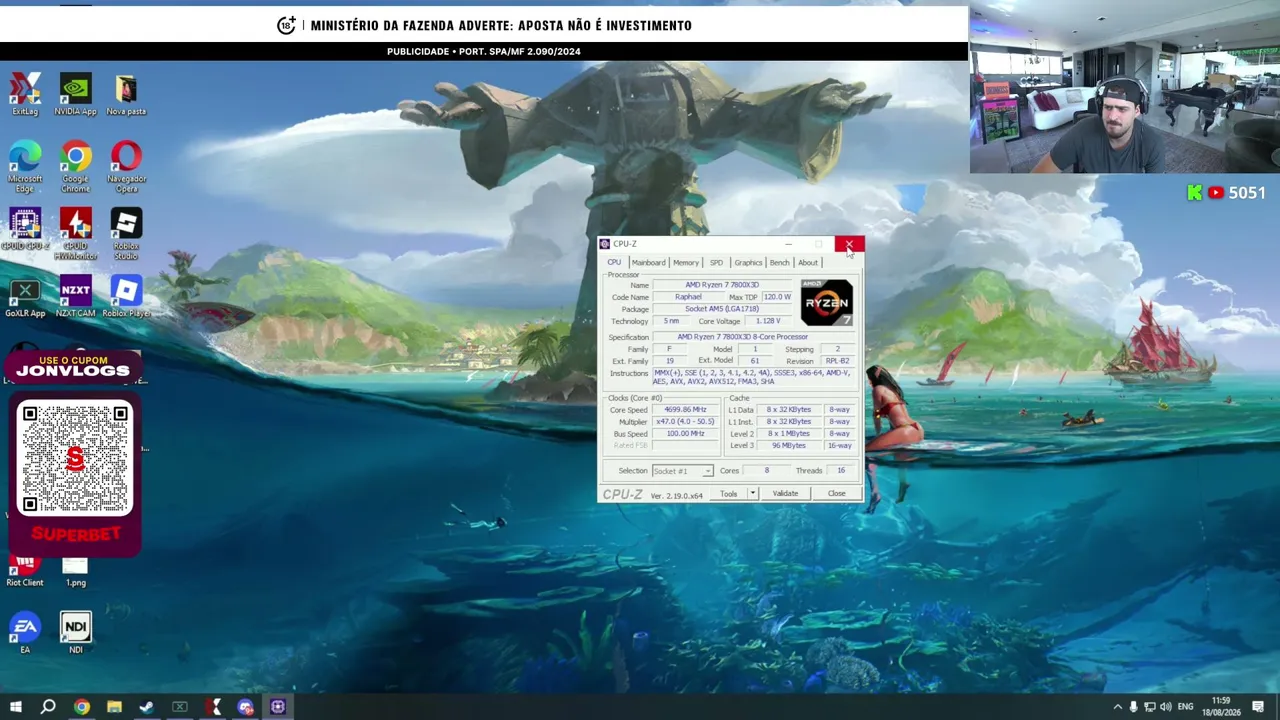Click the Core Speed value 4699.86 MHz
This screenshot has width=1280, height=720.
tap(685, 410)
